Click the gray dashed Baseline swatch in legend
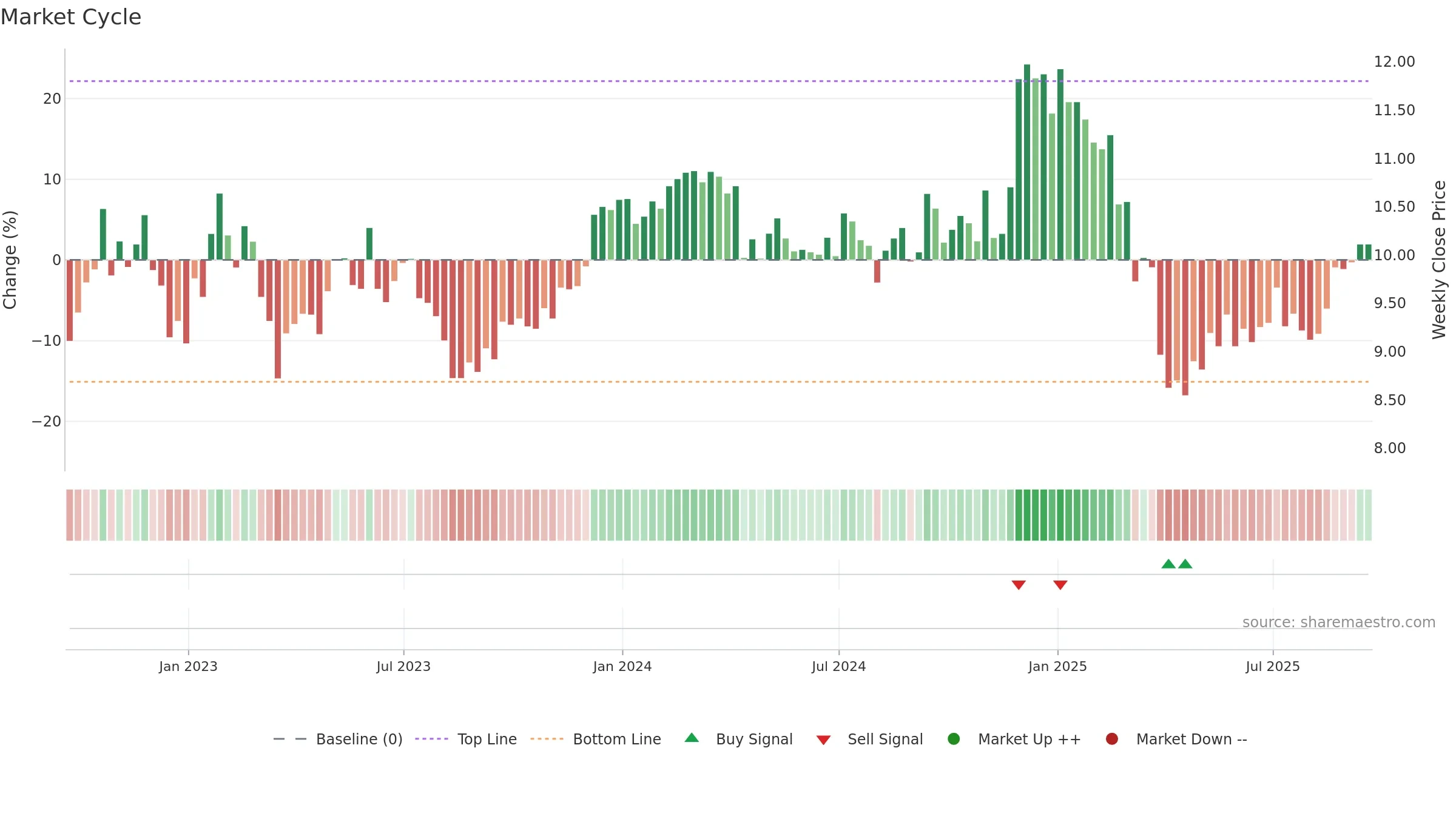Screen dimensions: 1456x819 point(290,739)
